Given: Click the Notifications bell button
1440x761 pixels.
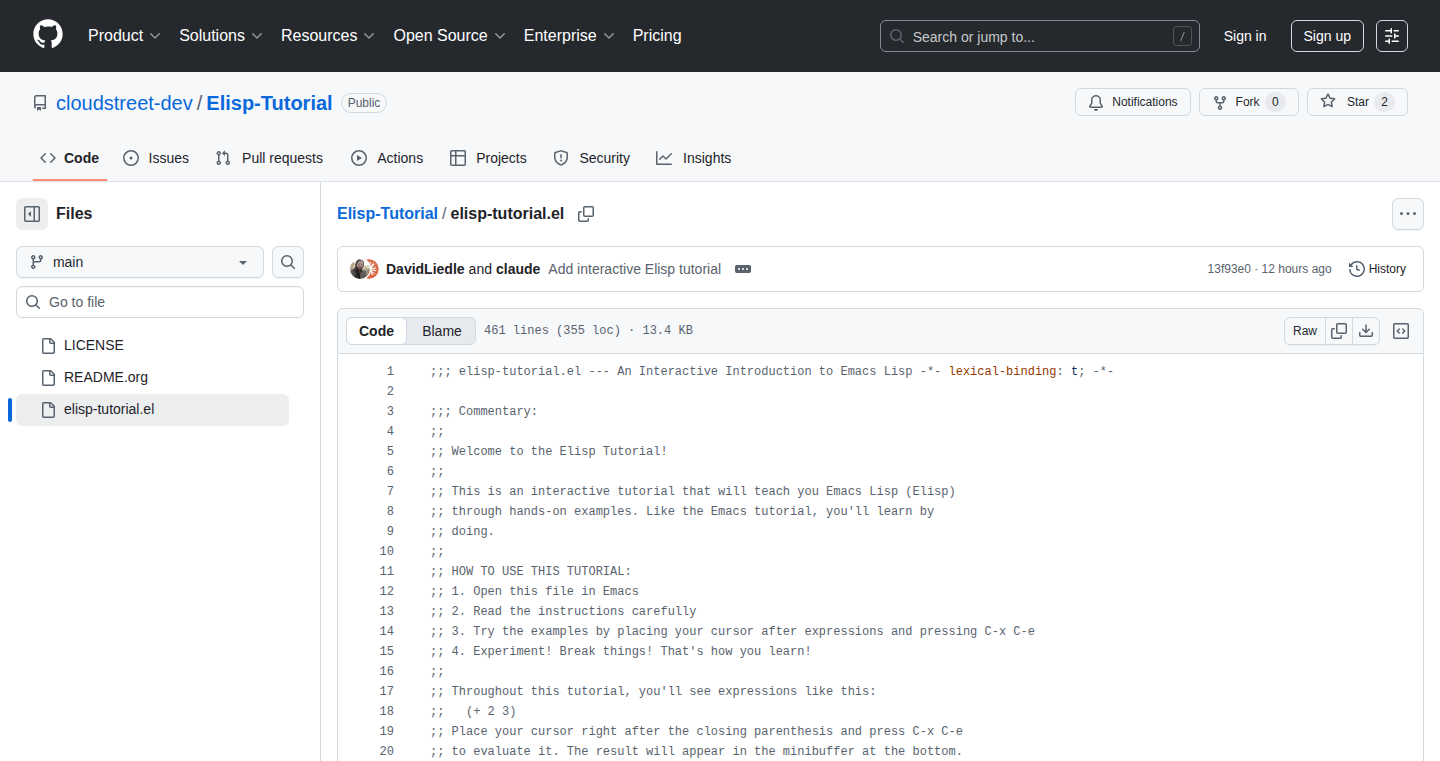Looking at the screenshot, I should [x=1133, y=102].
